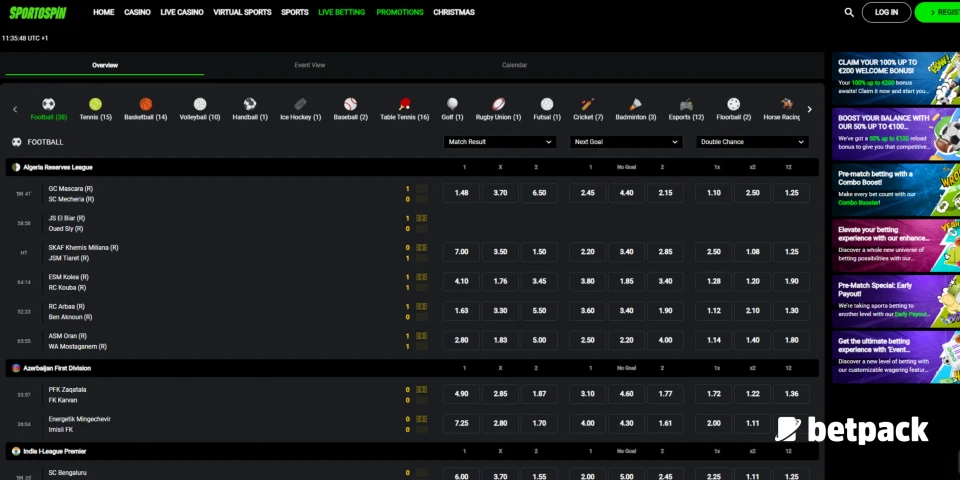Select the Tennis sport icon
Screen dimensions: 960x480
[95, 104]
